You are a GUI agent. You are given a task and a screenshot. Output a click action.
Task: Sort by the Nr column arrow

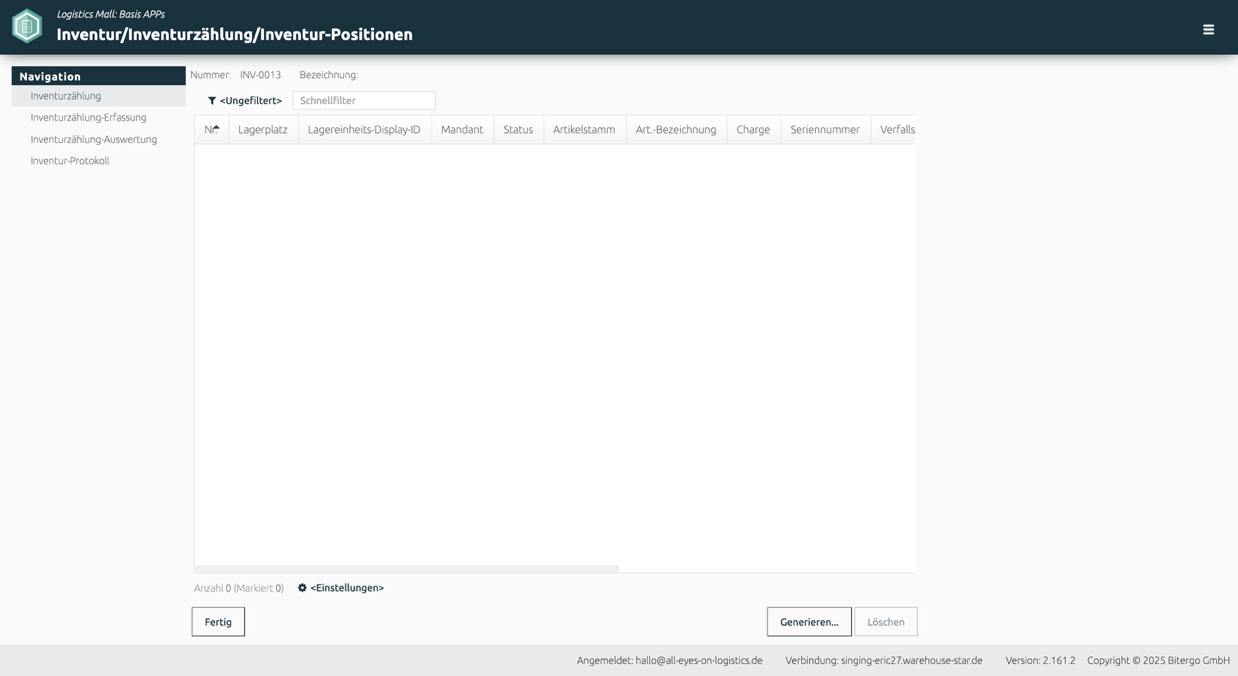tap(216, 127)
